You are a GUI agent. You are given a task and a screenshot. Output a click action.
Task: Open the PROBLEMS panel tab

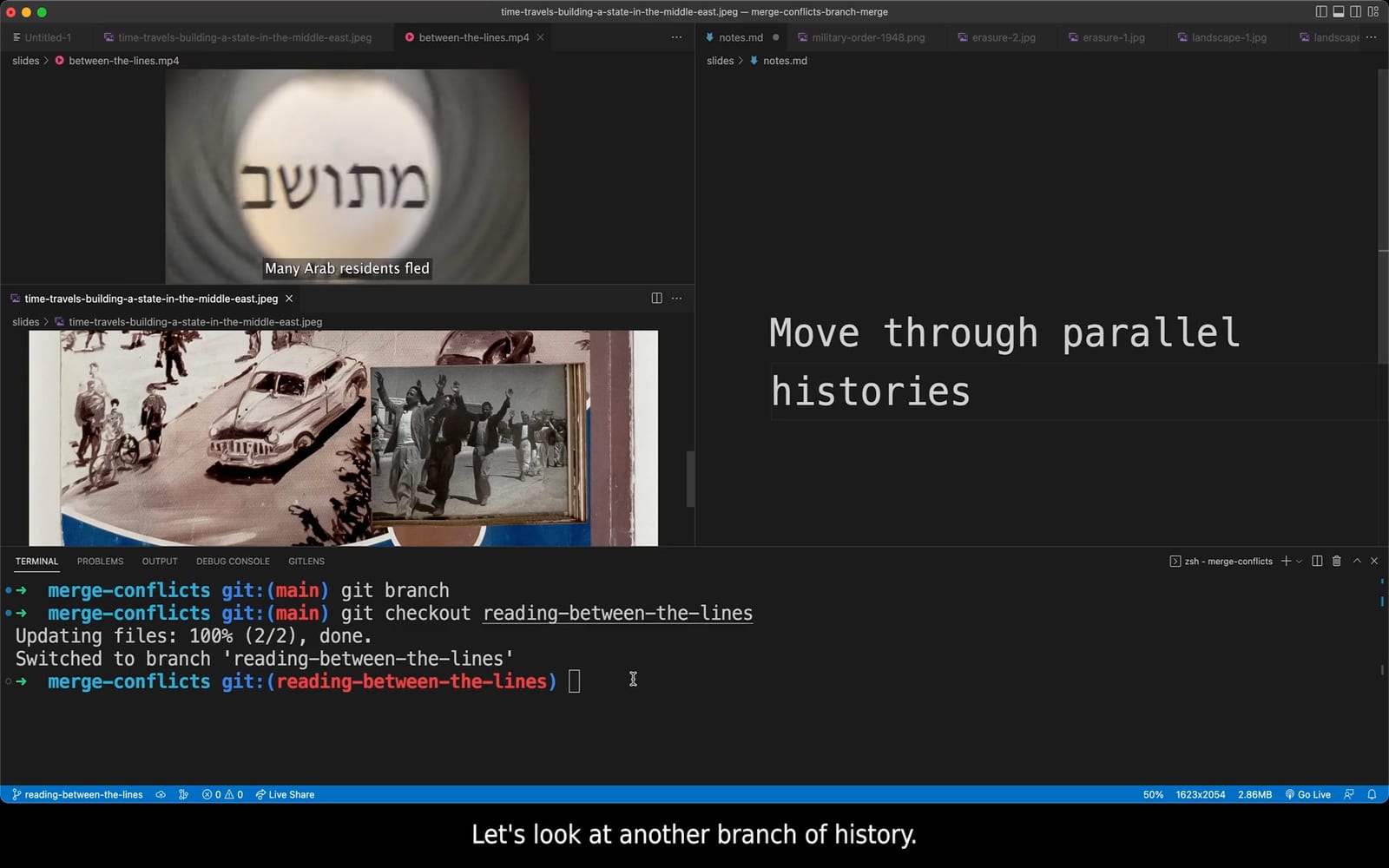101,562
